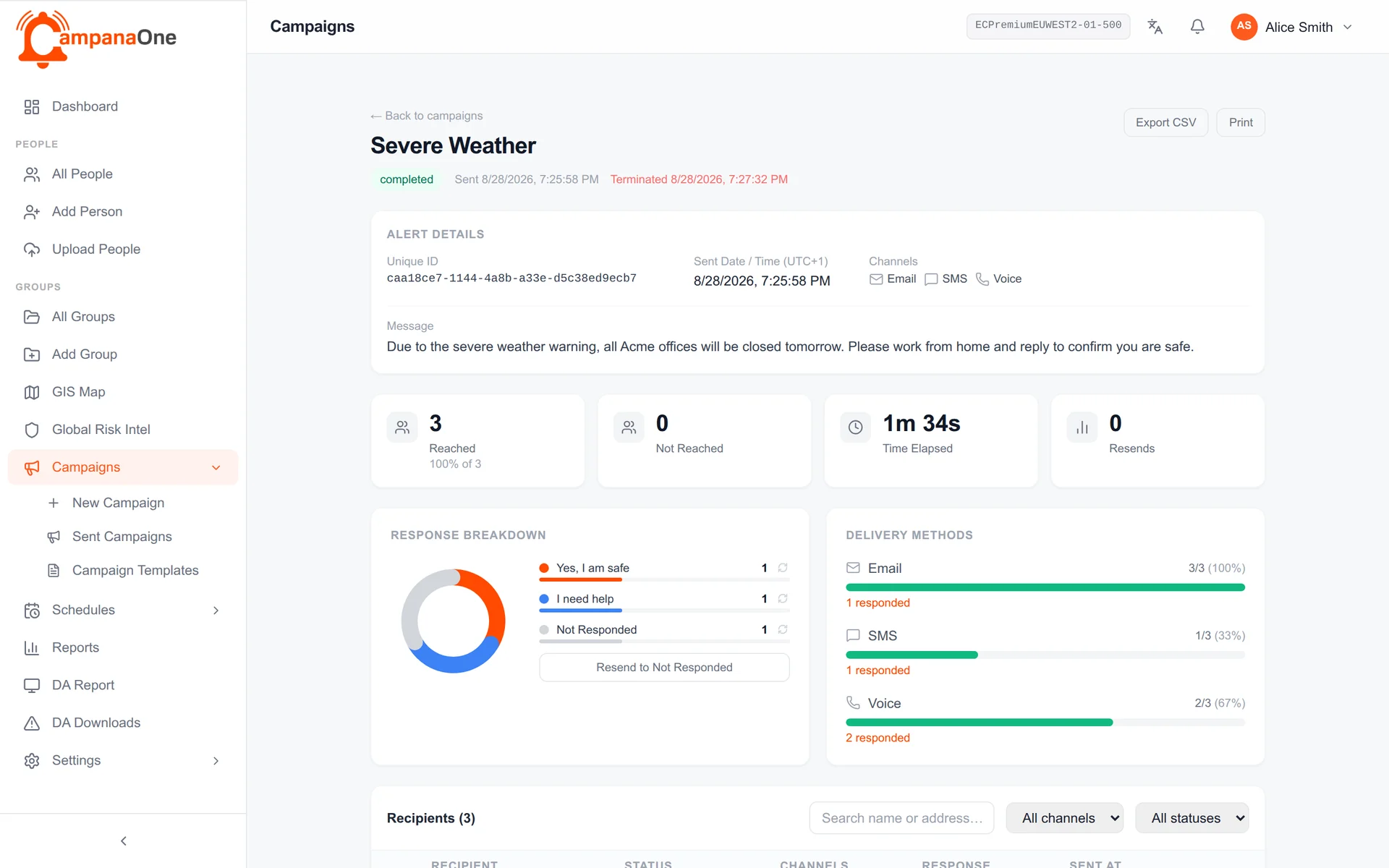Open the All channels dropdown

tap(1064, 818)
